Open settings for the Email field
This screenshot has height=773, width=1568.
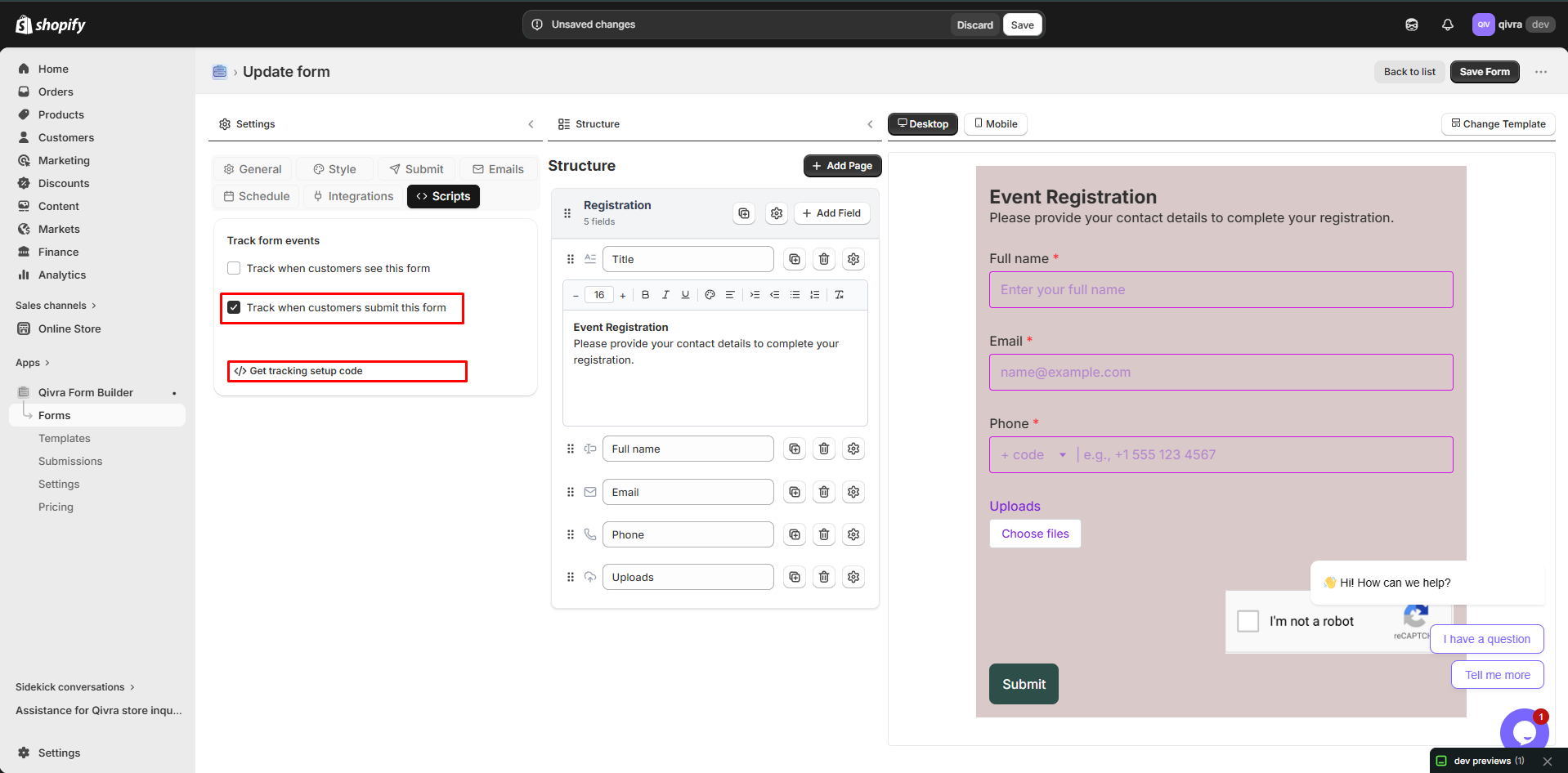click(853, 492)
